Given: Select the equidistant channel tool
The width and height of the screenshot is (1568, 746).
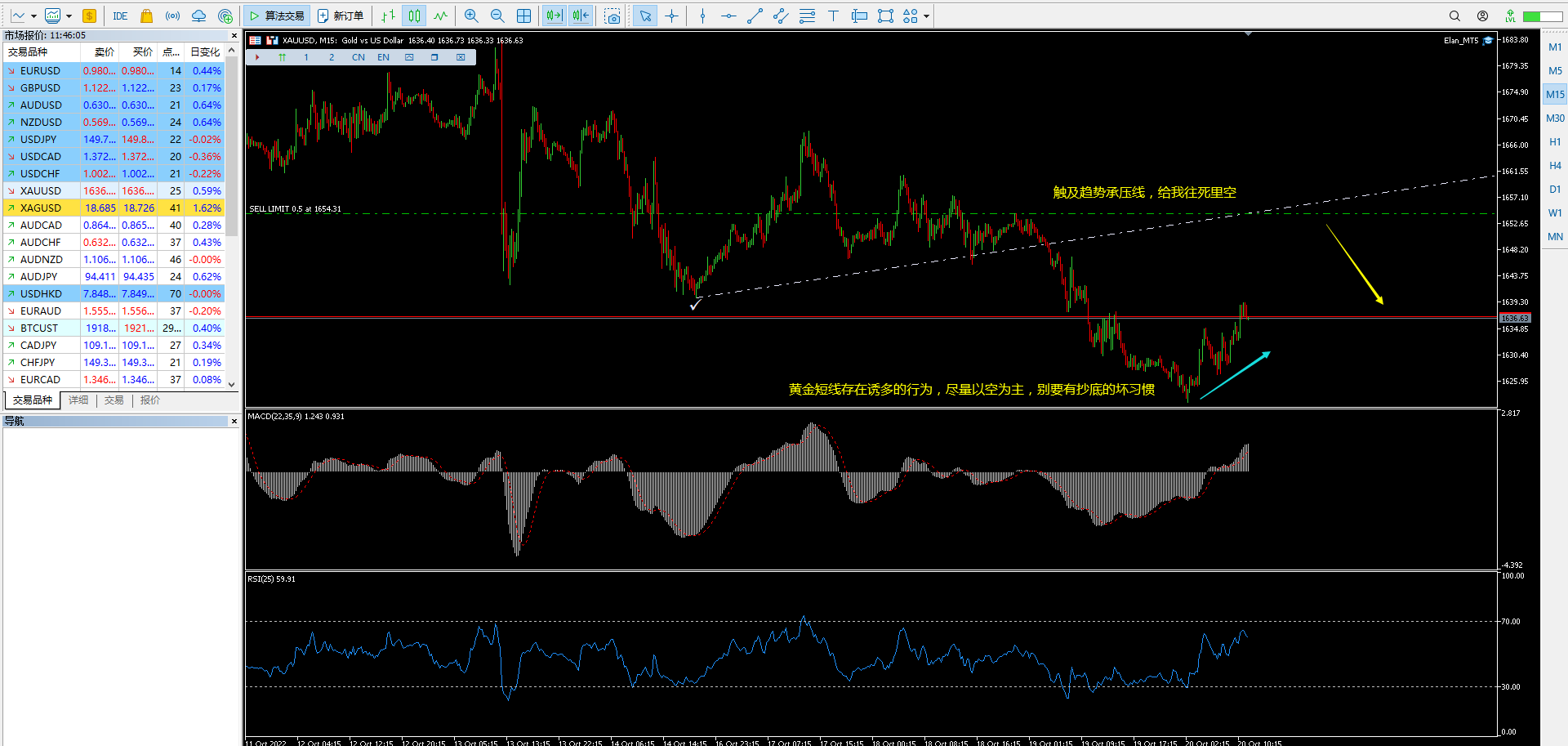Looking at the screenshot, I should (x=781, y=16).
